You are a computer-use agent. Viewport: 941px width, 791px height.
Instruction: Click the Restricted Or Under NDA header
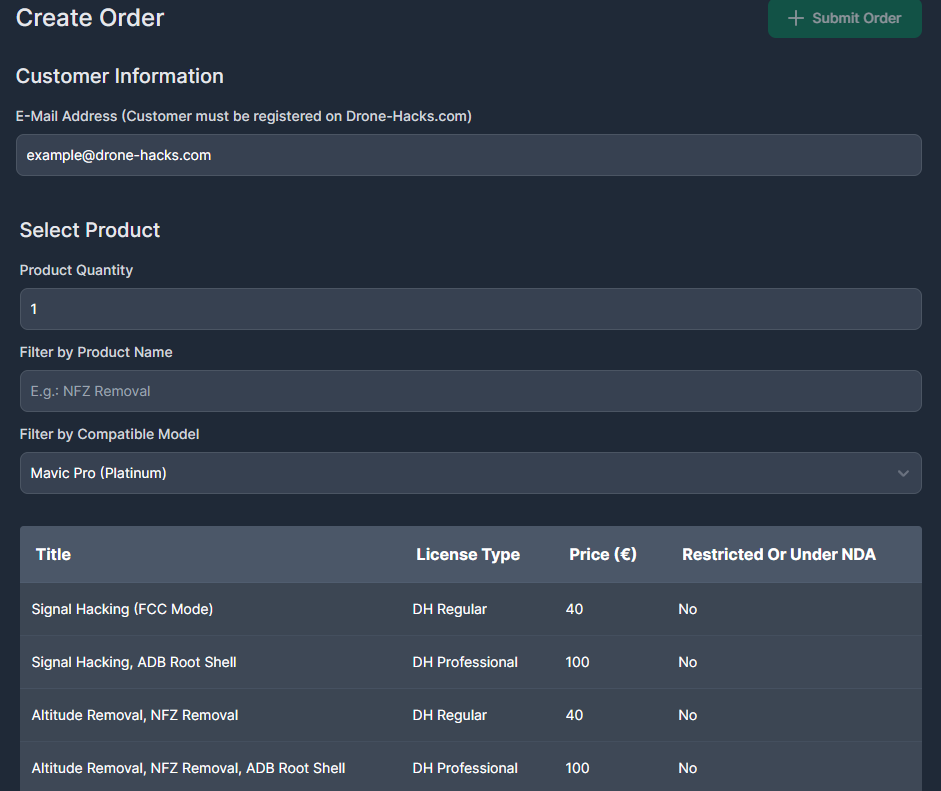coord(778,554)
